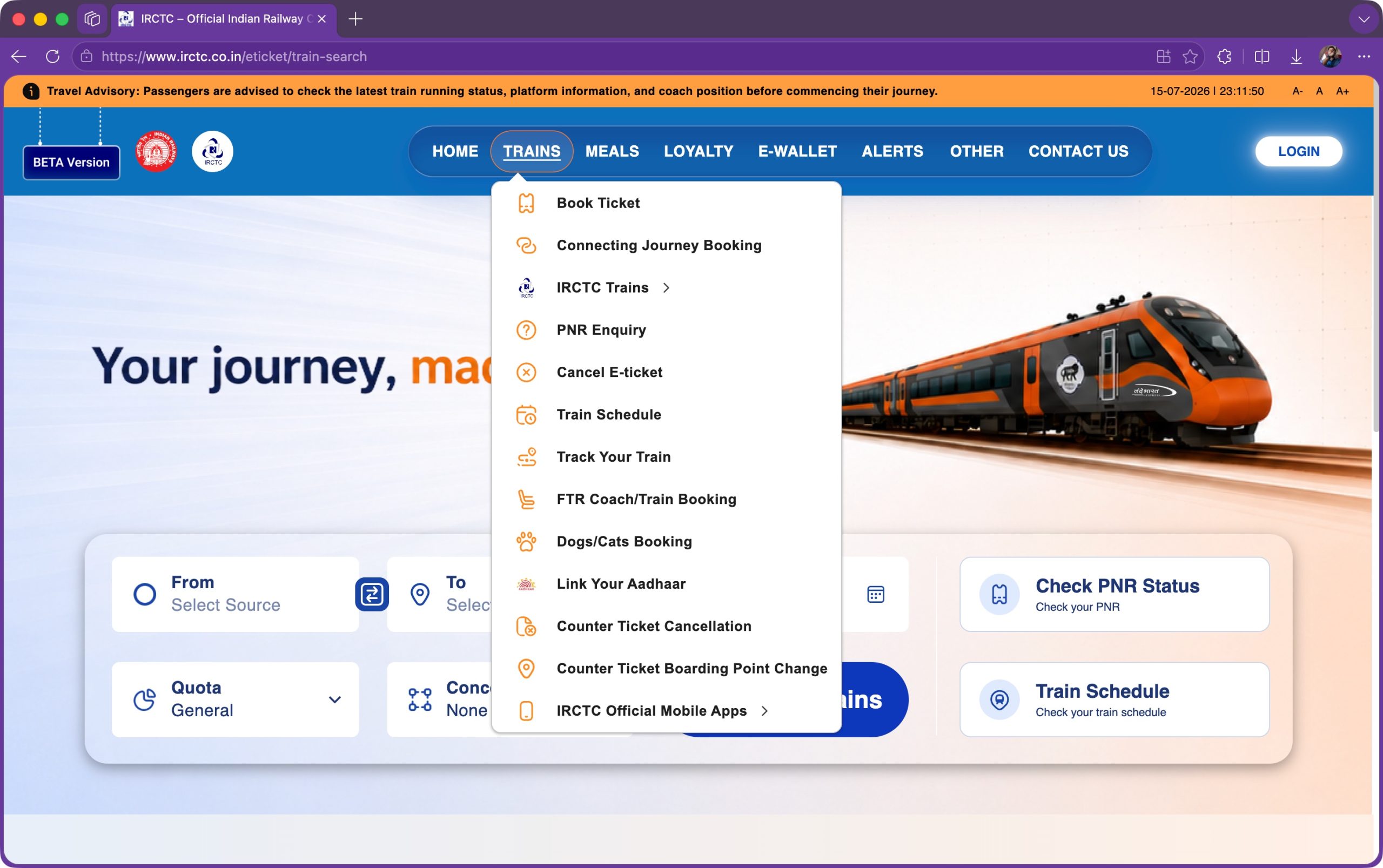Click the Train Schedule card train icon

999,700
